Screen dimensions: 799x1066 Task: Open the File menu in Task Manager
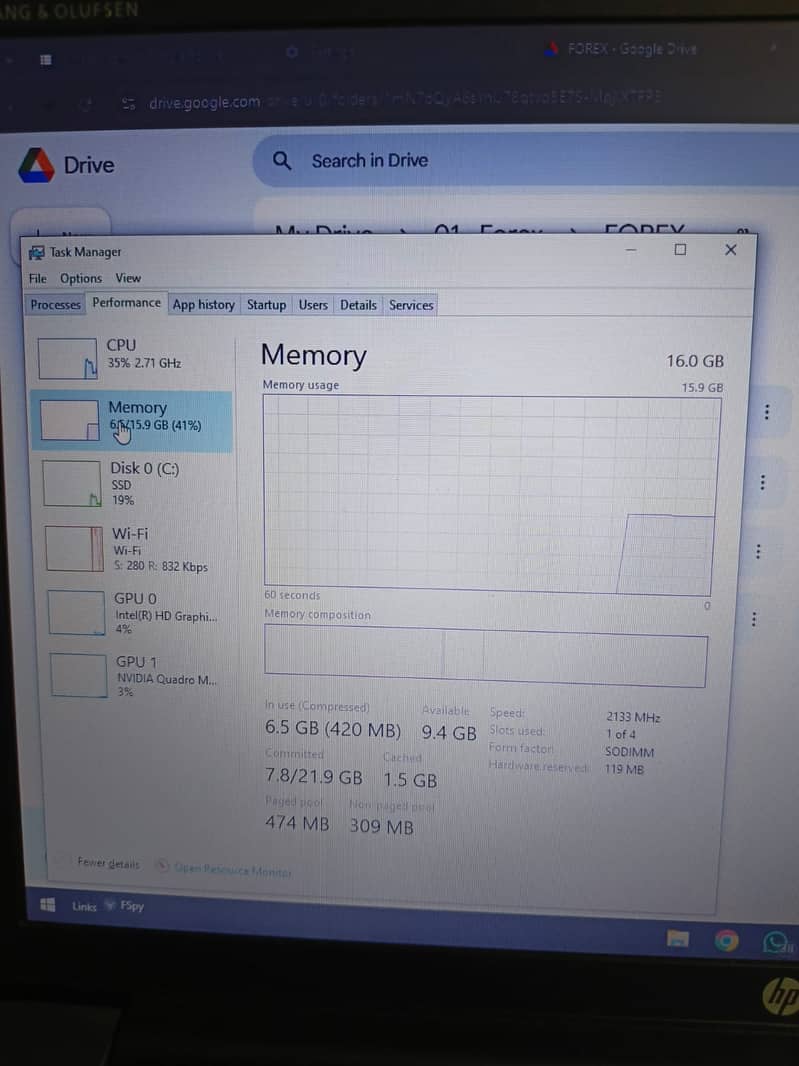[x=37, y=278]
